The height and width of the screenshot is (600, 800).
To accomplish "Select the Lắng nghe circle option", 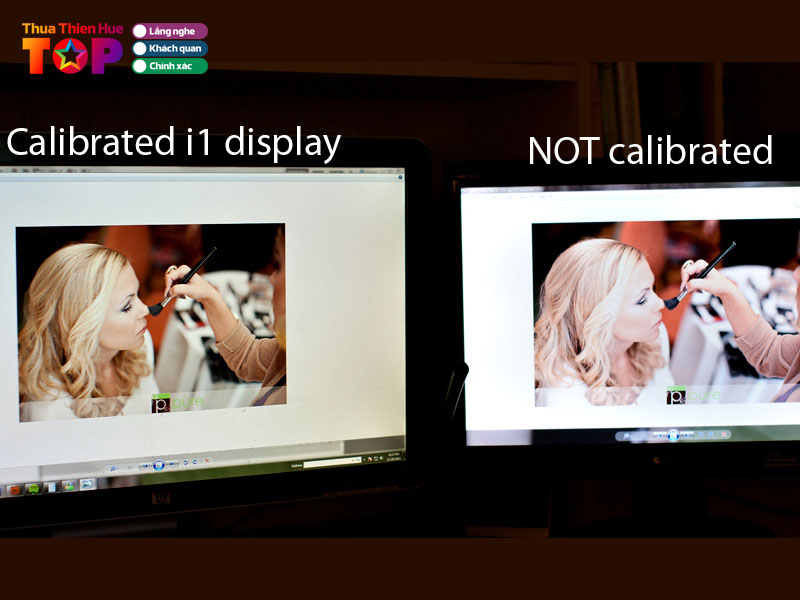I will [x=140, y=31].
